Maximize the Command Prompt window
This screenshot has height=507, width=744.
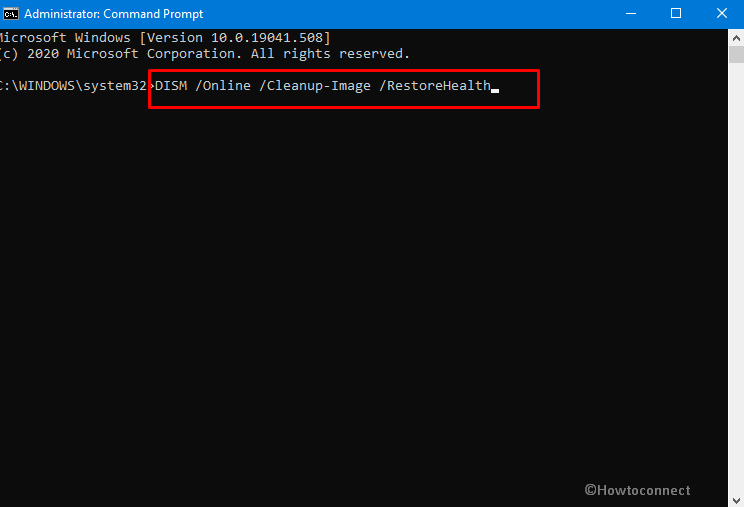pyautogui.click(x=676, y=14)
